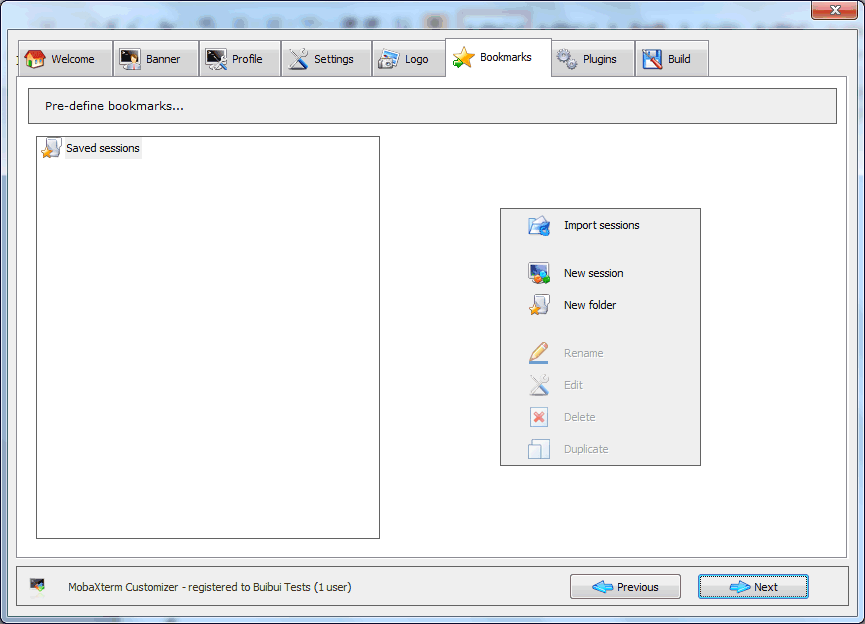Viewport: 865px width, 624px height.
Task: Choose Import sessions
Action: [601, 225]
